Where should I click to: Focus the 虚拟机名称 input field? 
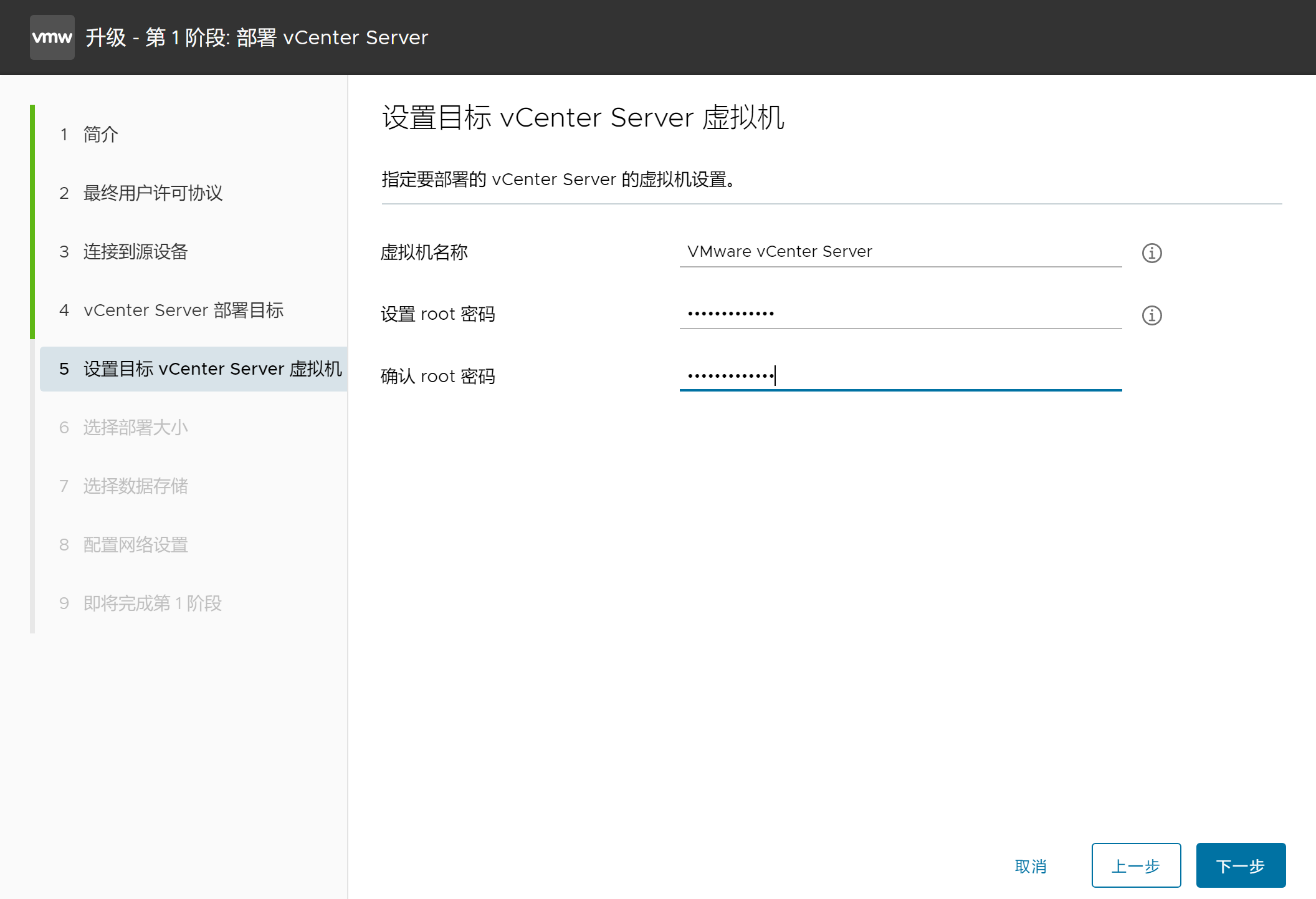(900, 252)
